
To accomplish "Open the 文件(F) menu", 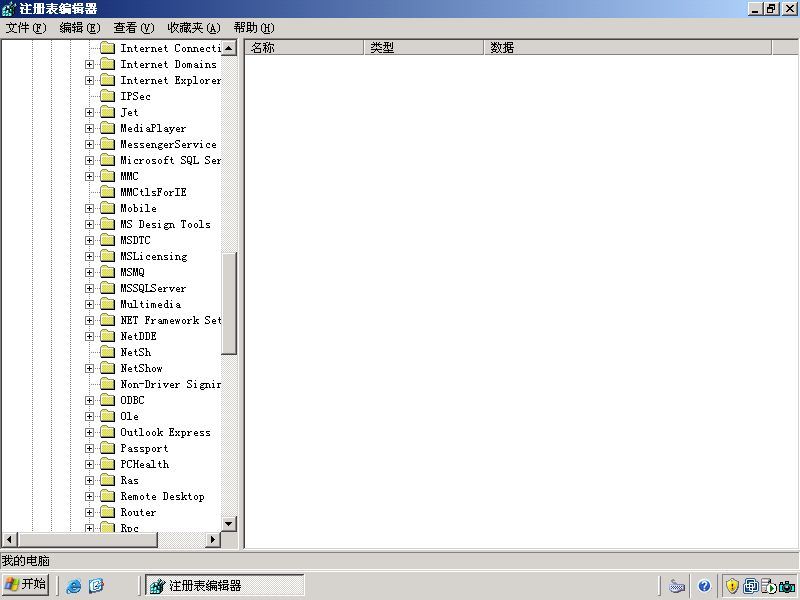I will 26,28.
